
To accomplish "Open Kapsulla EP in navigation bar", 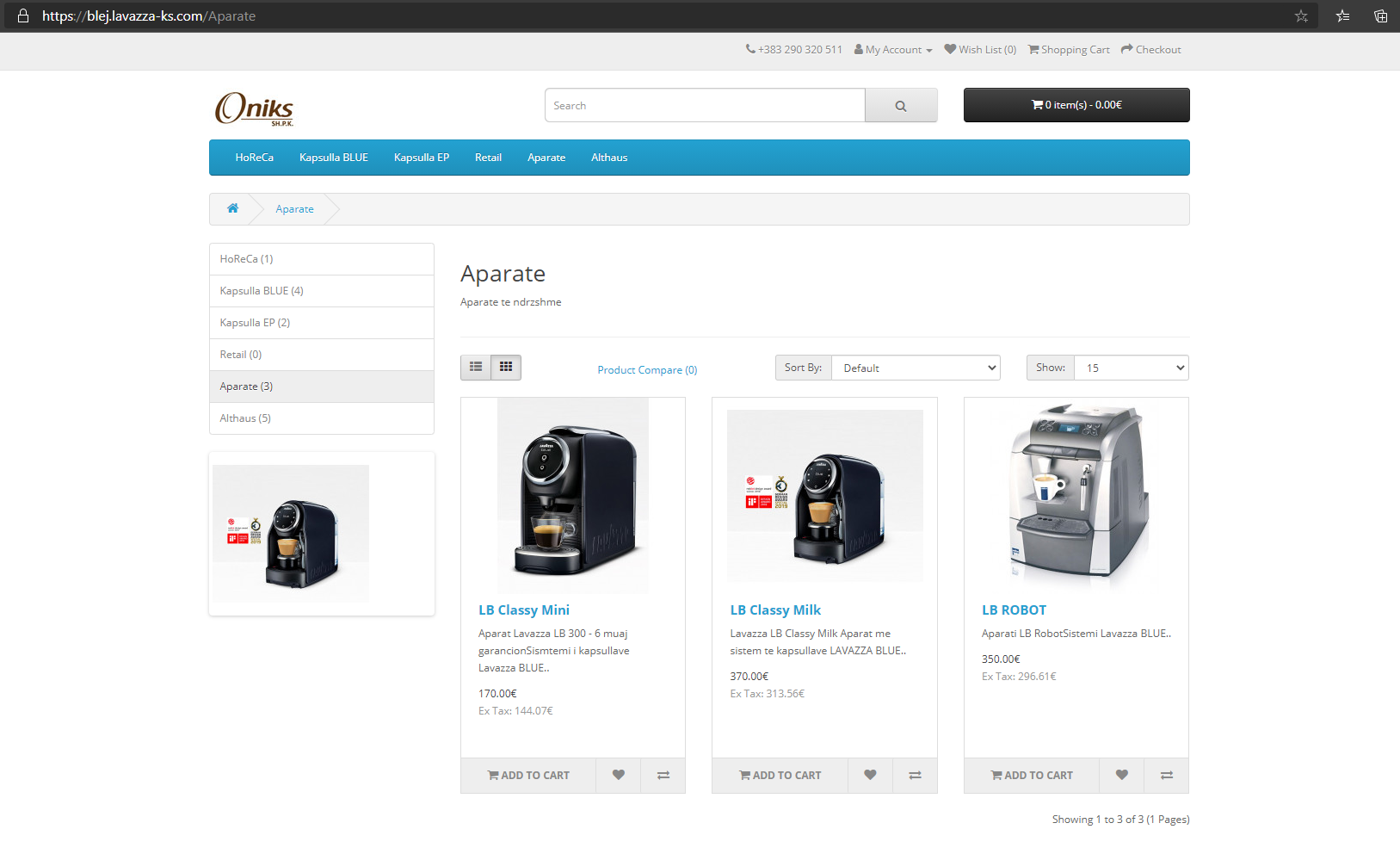I will pos(422,158).
